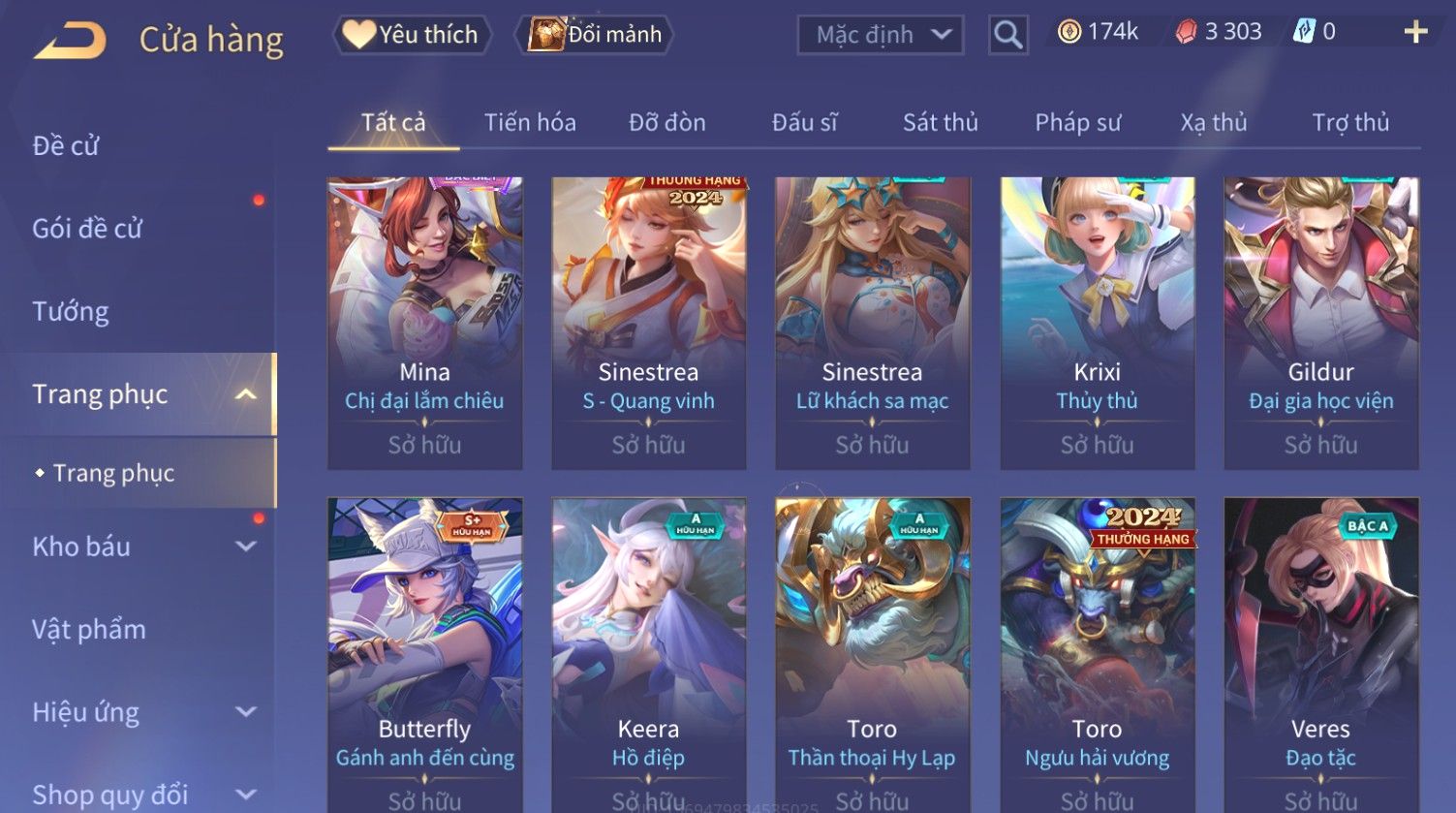The image size is (1456, 813).
Task: Open Mina Chị đại lắm chiêu skin card
Action: 425,324
